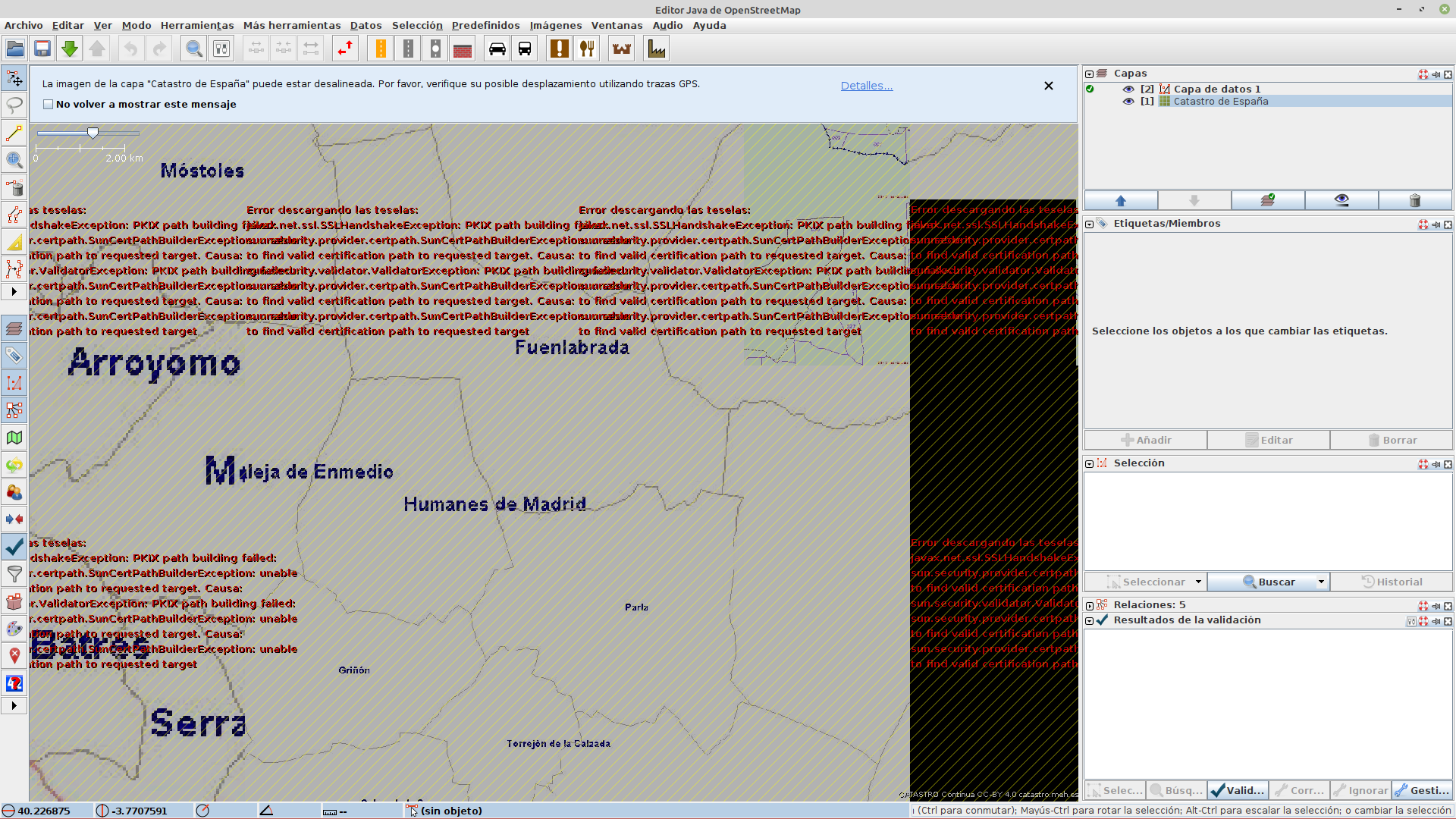
Task: Click the delete layer trash icon
Action: tap(1414, 200)
